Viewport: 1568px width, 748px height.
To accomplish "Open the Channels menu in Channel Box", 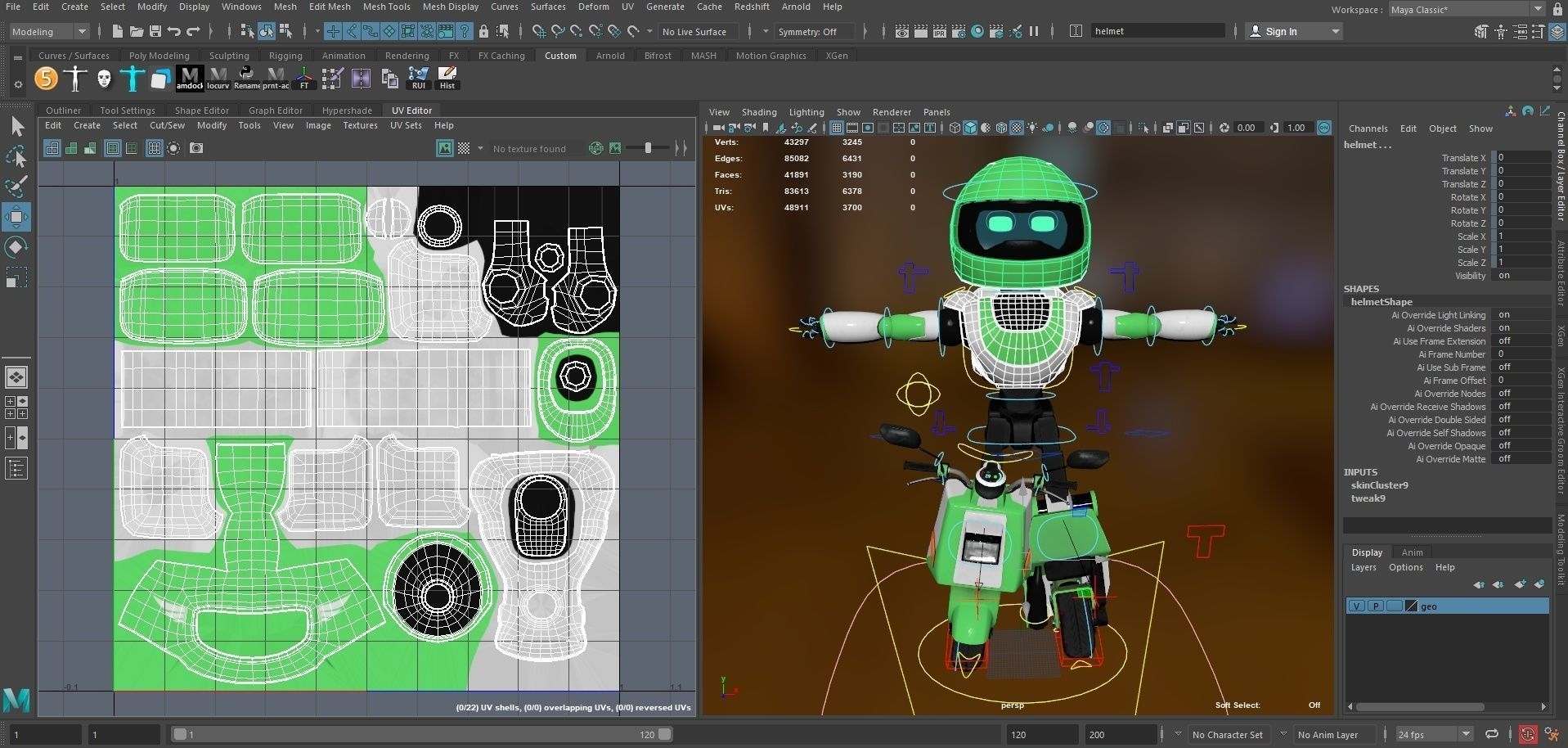I will click(x=1368, y=128).
